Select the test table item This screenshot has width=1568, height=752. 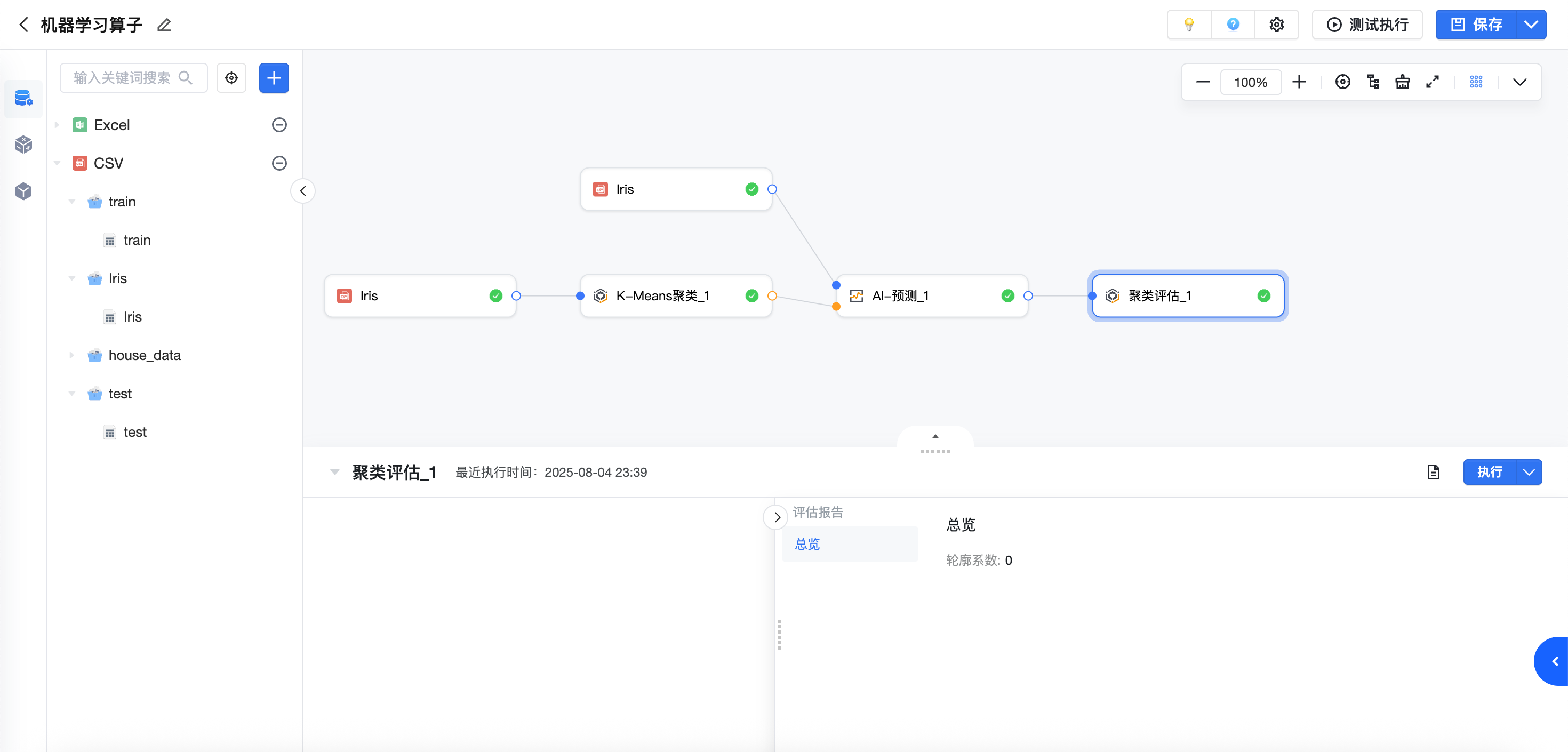click(134, 431)
